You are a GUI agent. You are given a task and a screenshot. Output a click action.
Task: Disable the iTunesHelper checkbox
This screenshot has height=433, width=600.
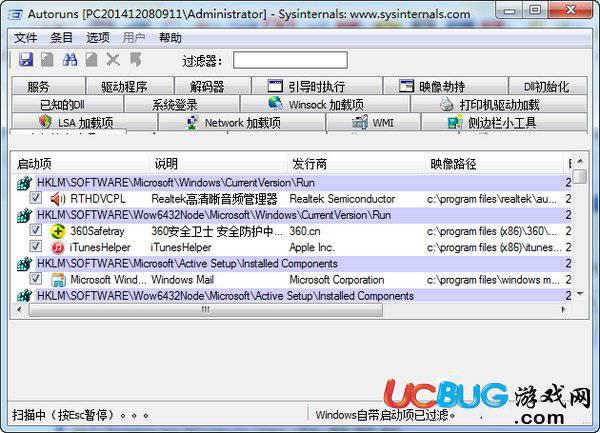tap(36, 246)
